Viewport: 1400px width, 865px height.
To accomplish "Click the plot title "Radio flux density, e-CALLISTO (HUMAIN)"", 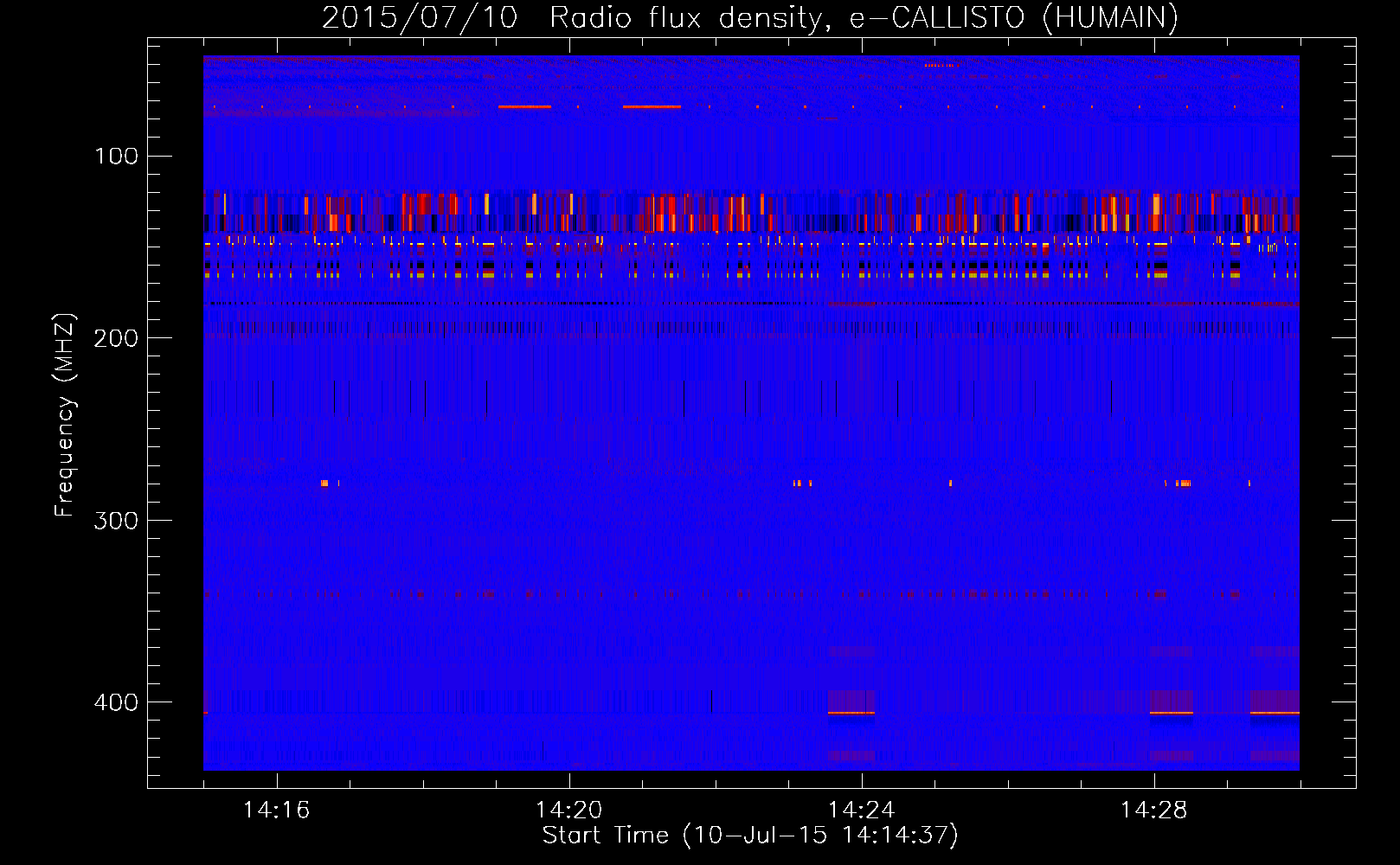I will pos(864,17).
